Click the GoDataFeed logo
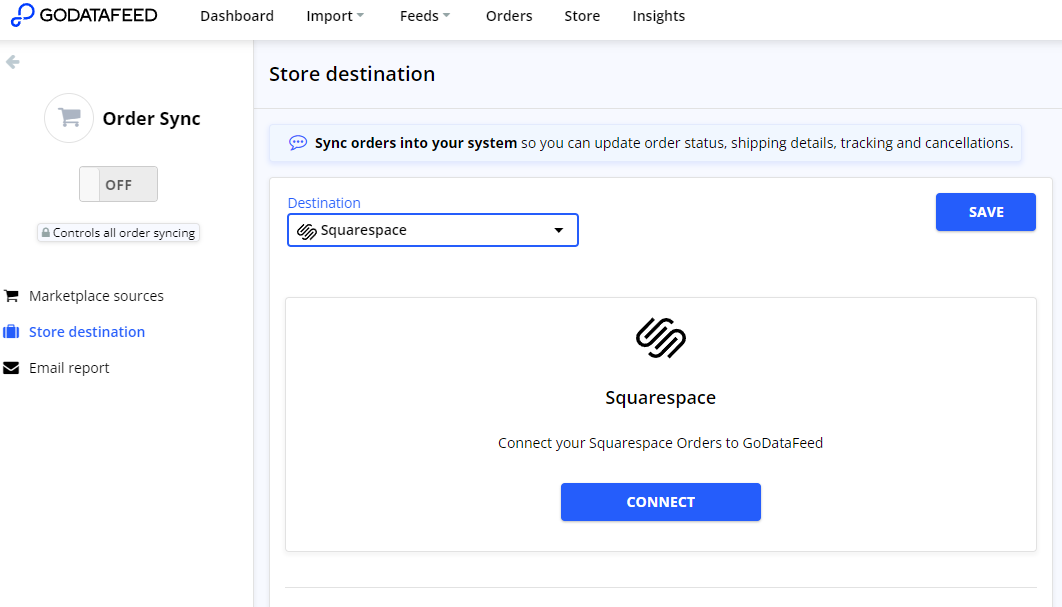The image size is (1062, 607). tap(84, 15)
